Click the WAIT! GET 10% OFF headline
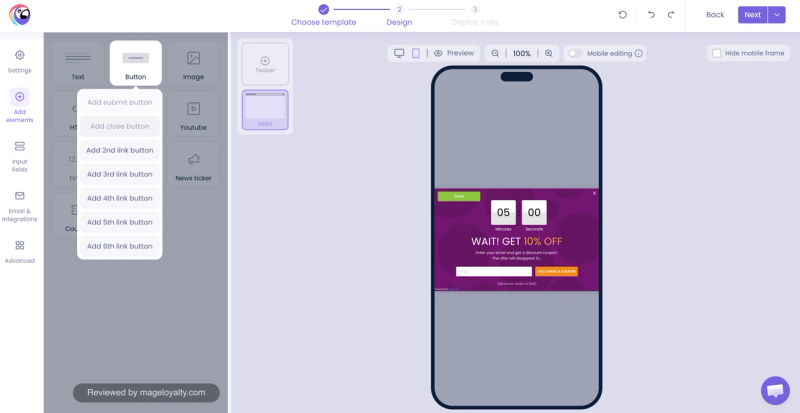This screenshot has height=413, width=800. [x=516, y=241]
